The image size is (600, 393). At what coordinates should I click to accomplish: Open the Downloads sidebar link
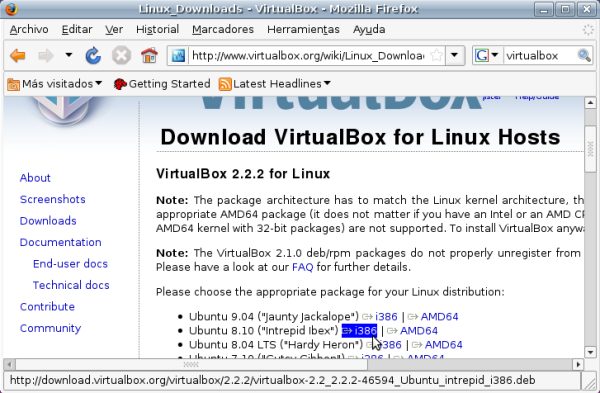tap(48, 221)
